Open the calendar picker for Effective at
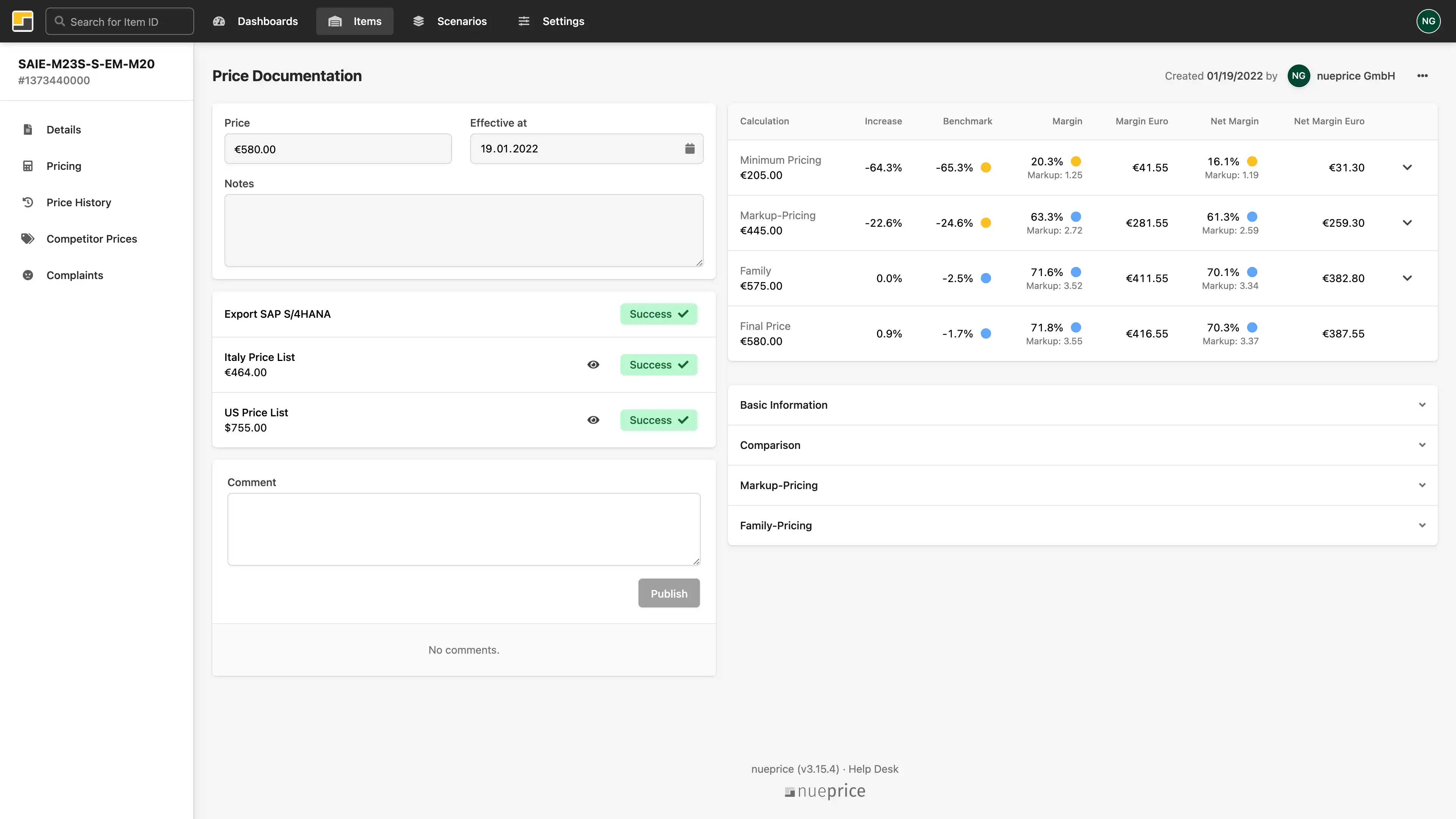Screen dimensions: 1456x819 point(690,148)
